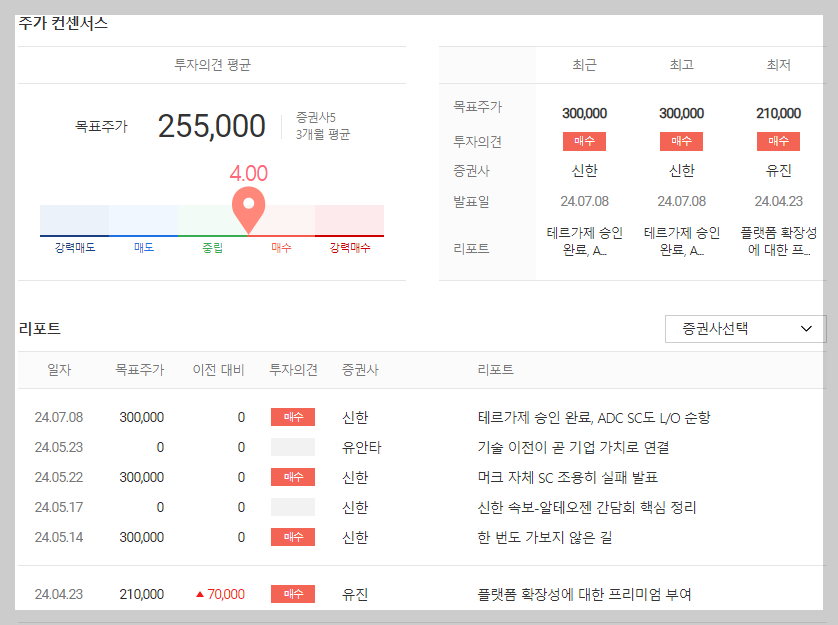The height and width of the screenshot is (625, 838).
Task: Click the 유안타 broker name
Action: click(362, 447)
